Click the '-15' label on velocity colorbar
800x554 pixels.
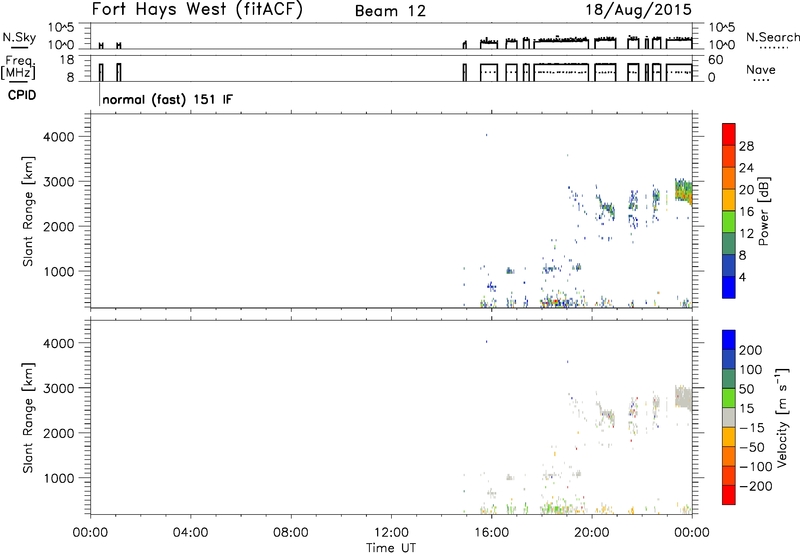coord(752,428)
